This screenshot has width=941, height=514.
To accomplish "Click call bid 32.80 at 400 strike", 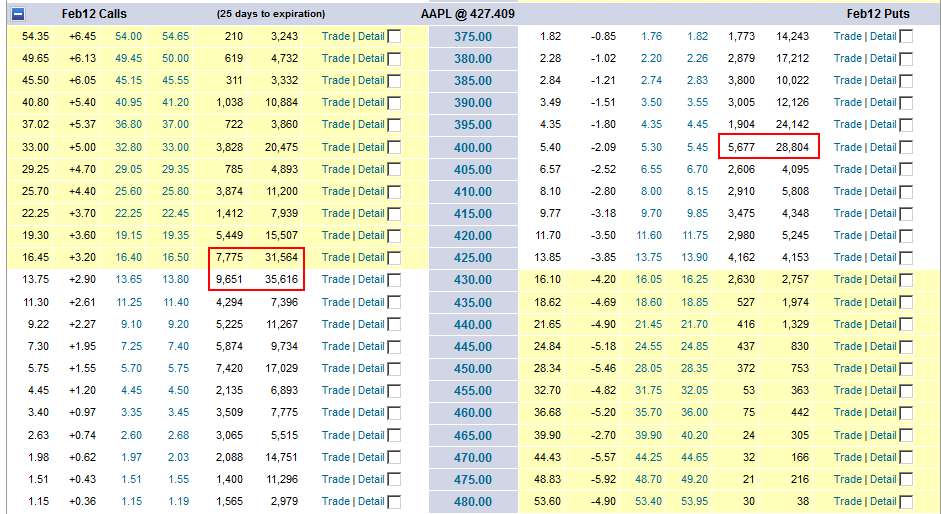I will (128, 147).
